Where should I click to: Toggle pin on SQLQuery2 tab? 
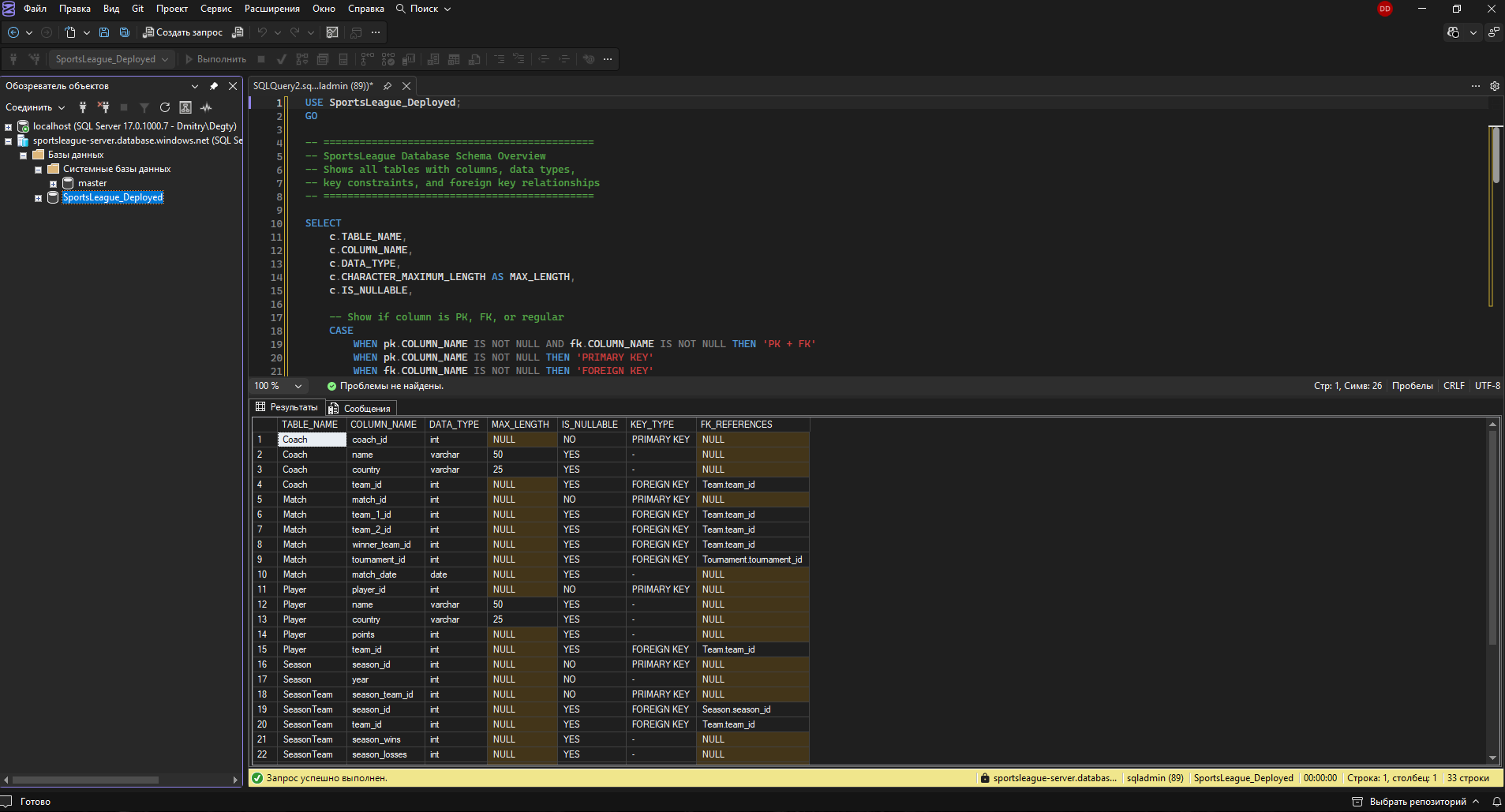tap(387, 86)
